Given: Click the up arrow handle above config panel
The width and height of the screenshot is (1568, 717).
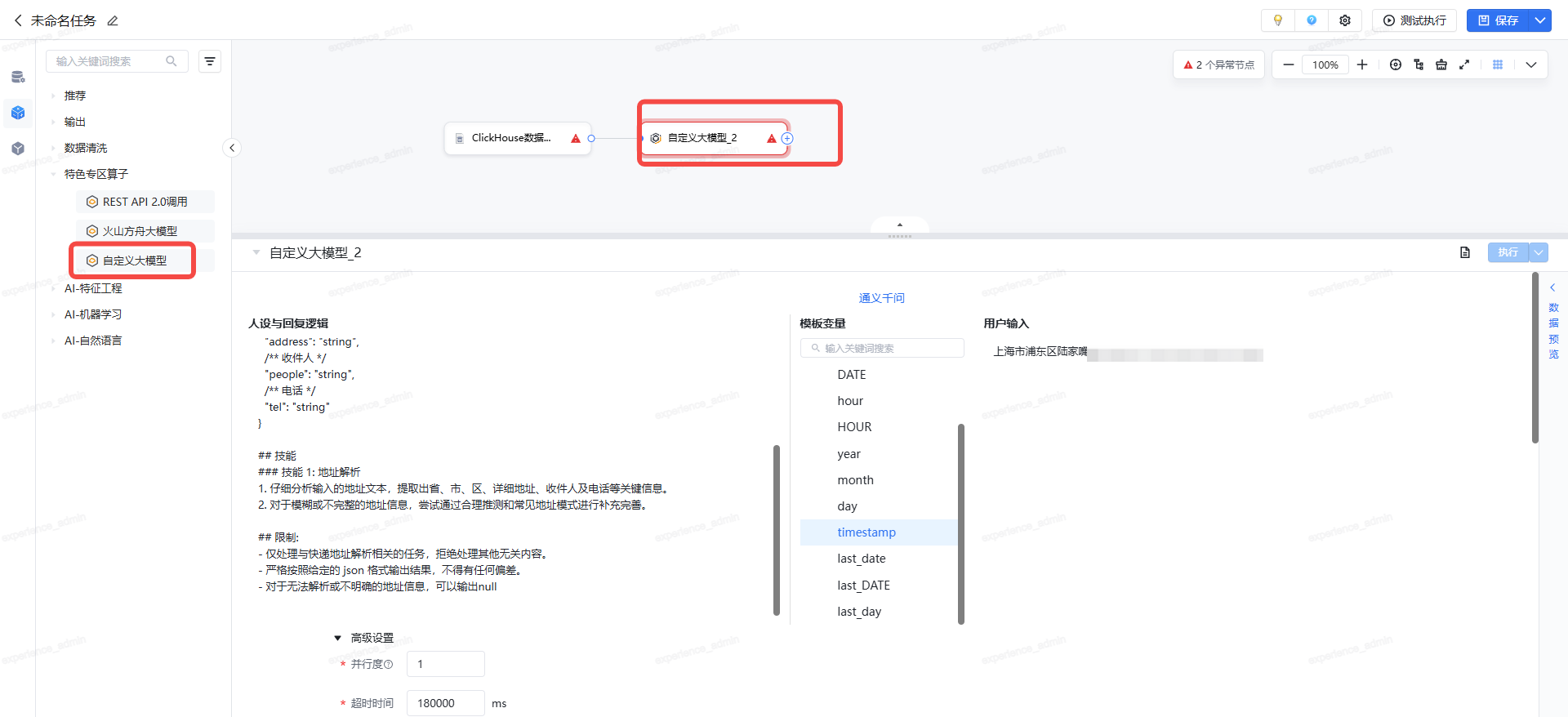Looking at the screenshot, I should point(900,225).
